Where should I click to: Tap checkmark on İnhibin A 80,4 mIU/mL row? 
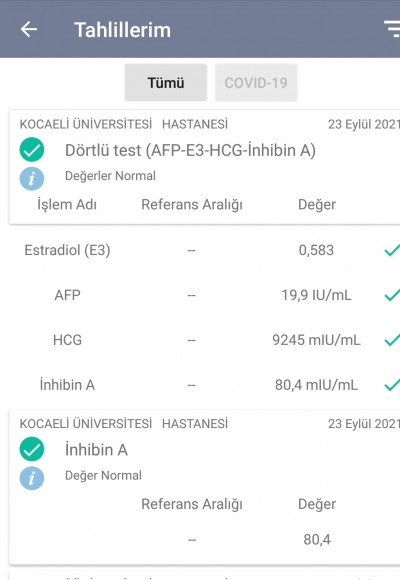tap(392, 385)
